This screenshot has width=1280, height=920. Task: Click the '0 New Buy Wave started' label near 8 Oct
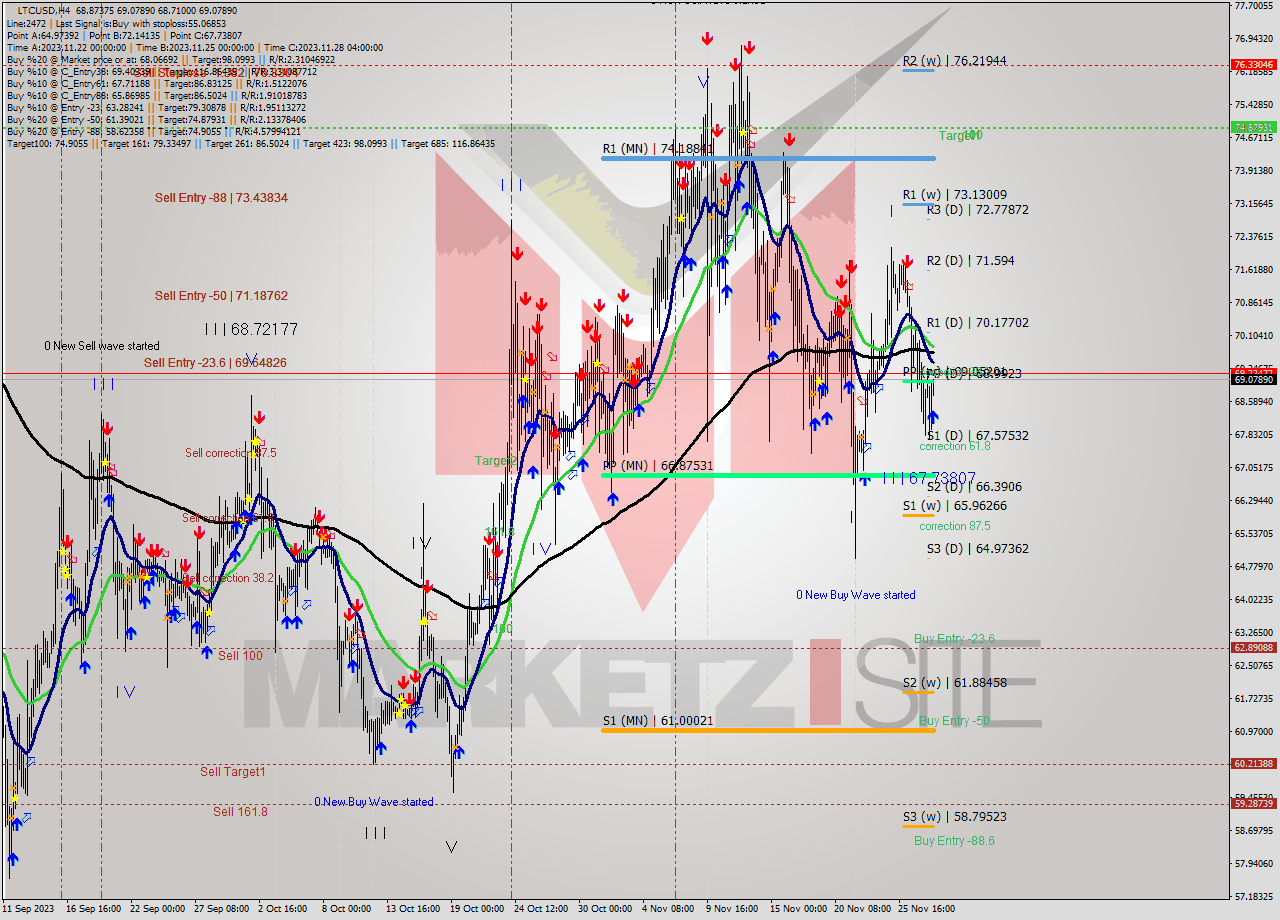tap(374, 802)
